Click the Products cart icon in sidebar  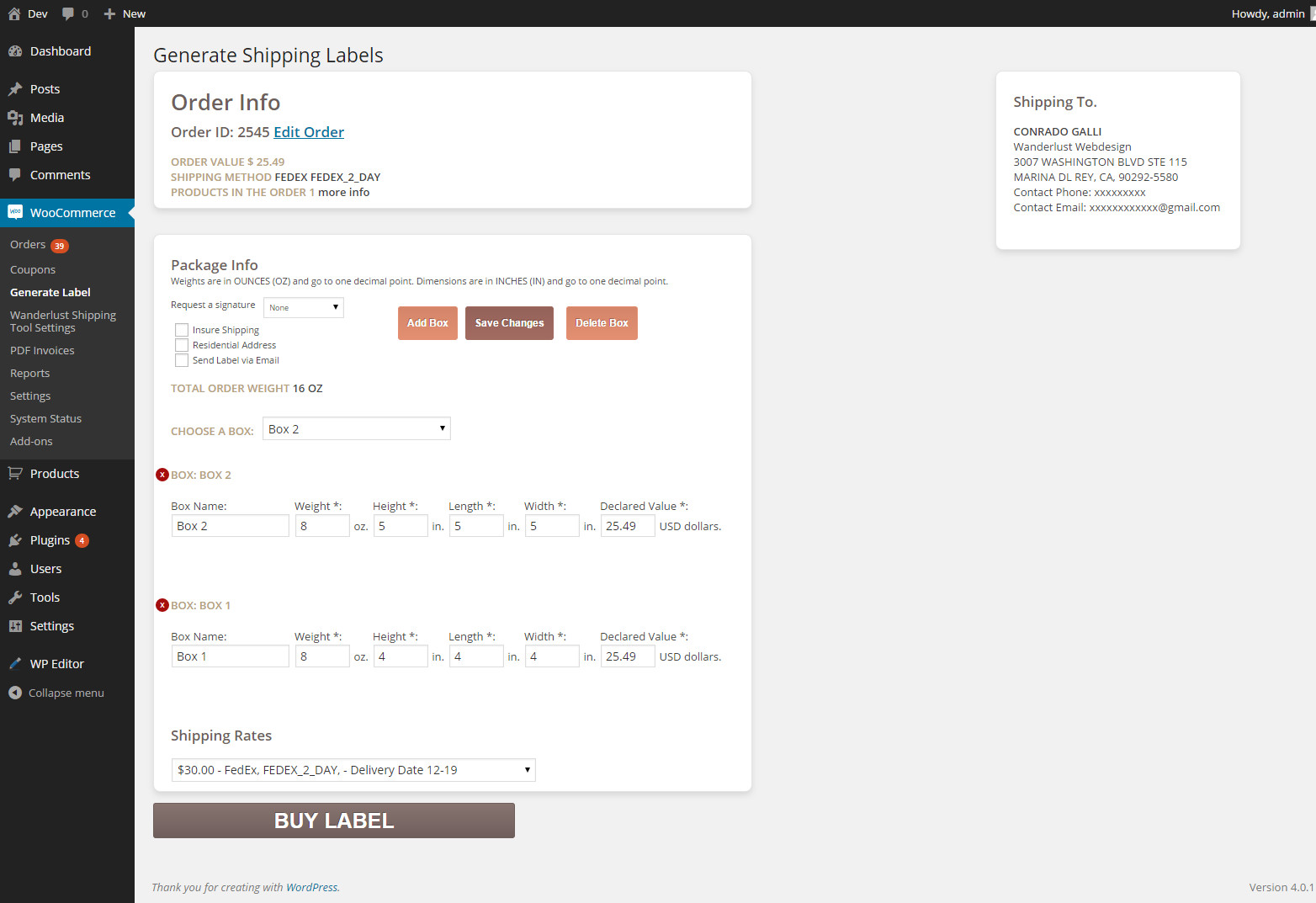(15, 474)
